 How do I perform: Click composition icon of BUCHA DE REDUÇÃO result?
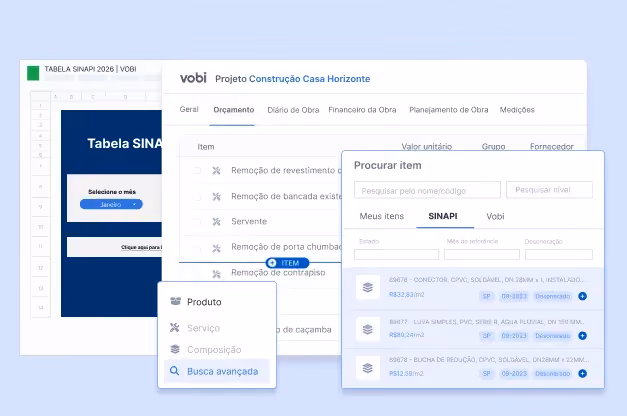(368, 368)
